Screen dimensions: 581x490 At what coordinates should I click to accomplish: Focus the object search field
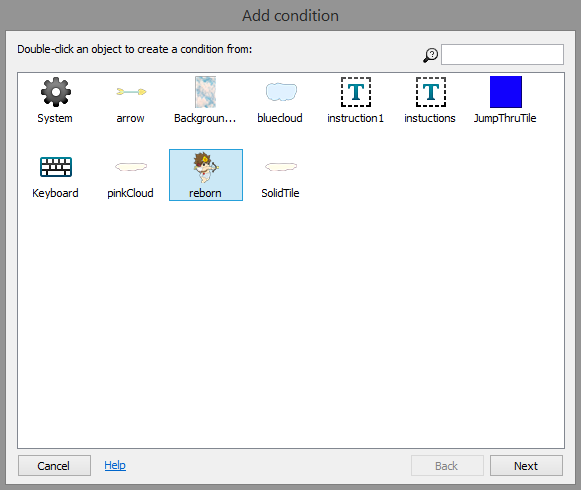pyautogui.click(x=502, y=54)
